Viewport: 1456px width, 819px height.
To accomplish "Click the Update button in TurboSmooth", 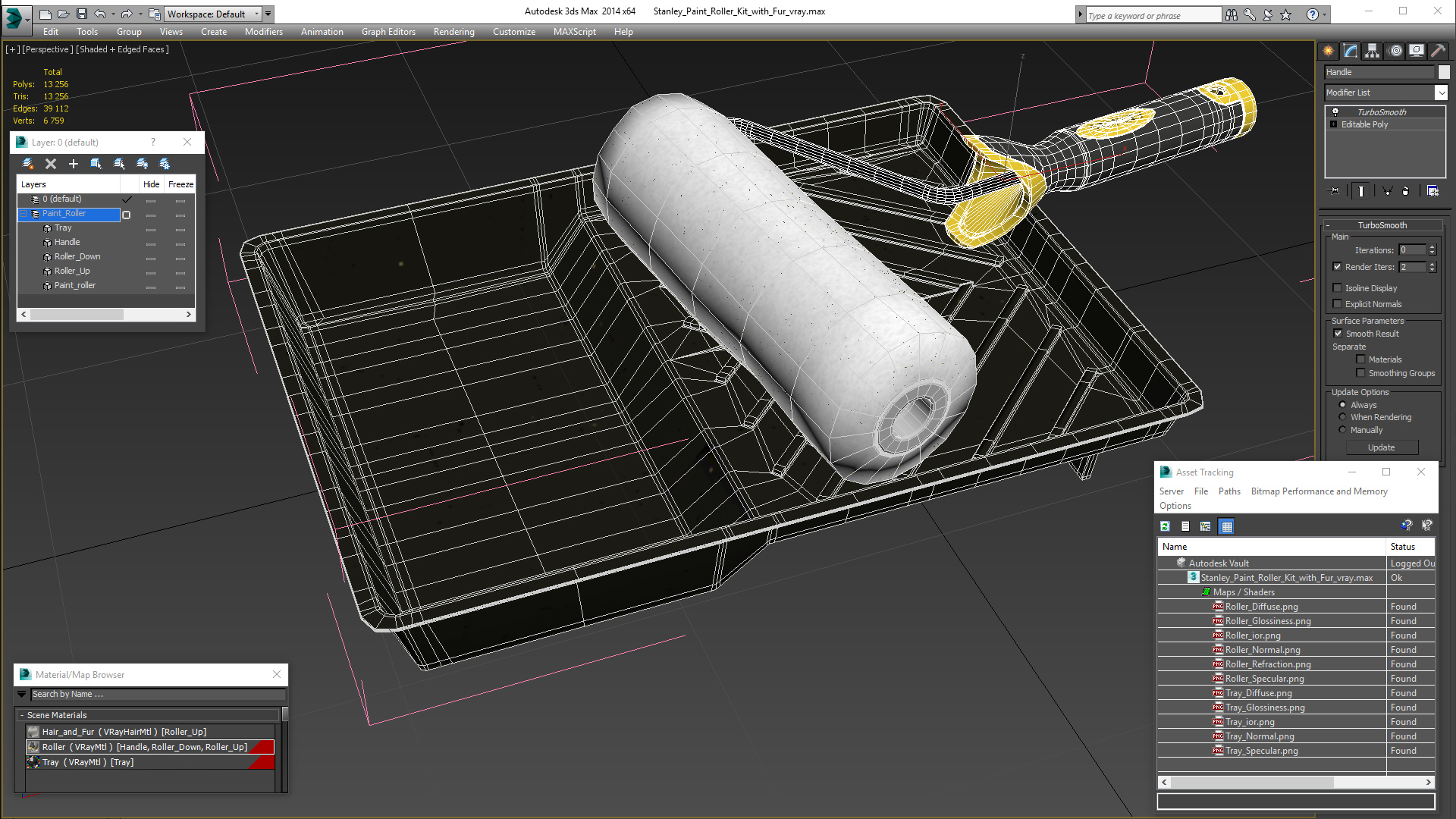I will [x=1381, y=447].
